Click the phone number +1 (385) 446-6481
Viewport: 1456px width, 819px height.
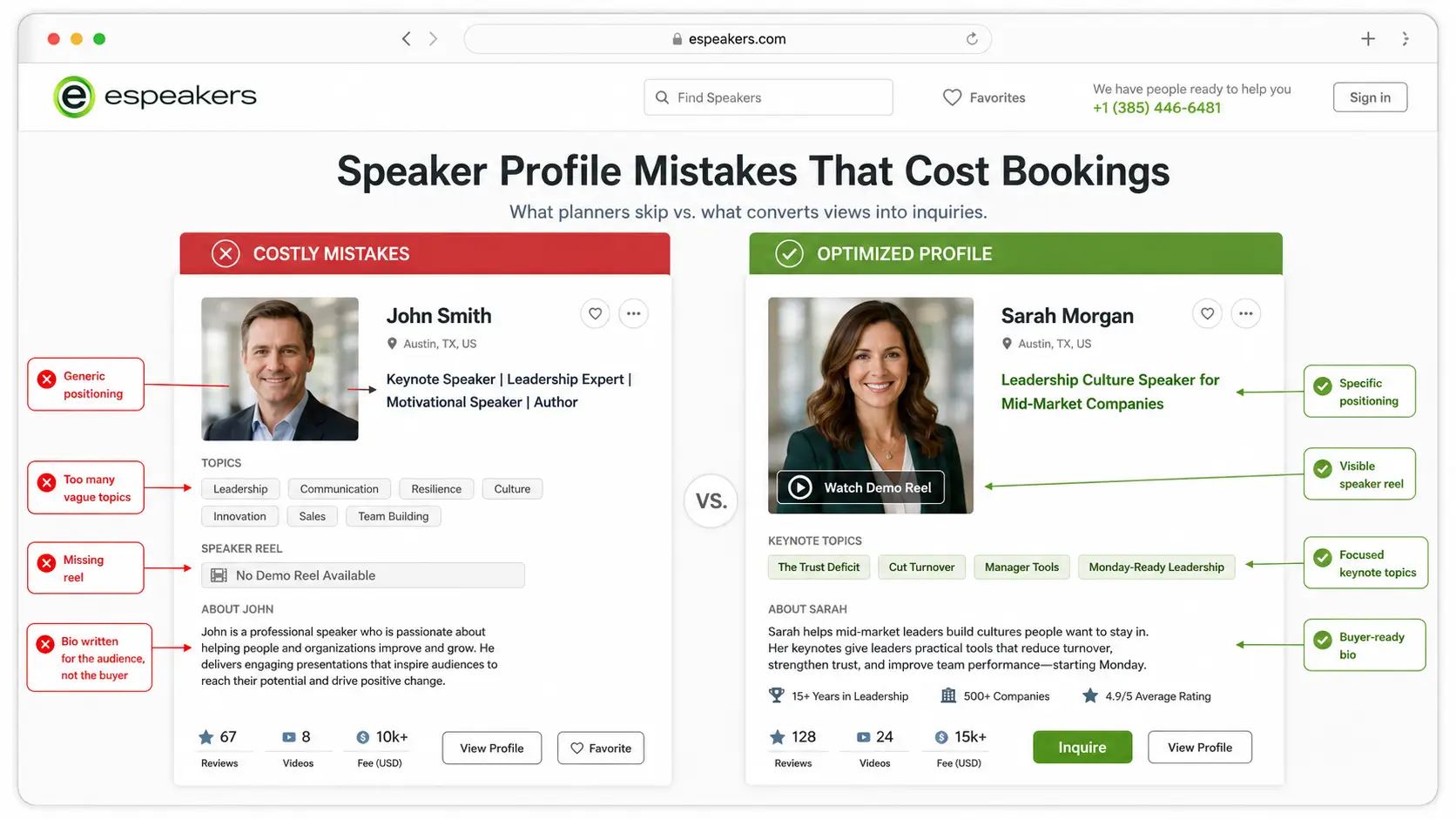point(1156,108)
